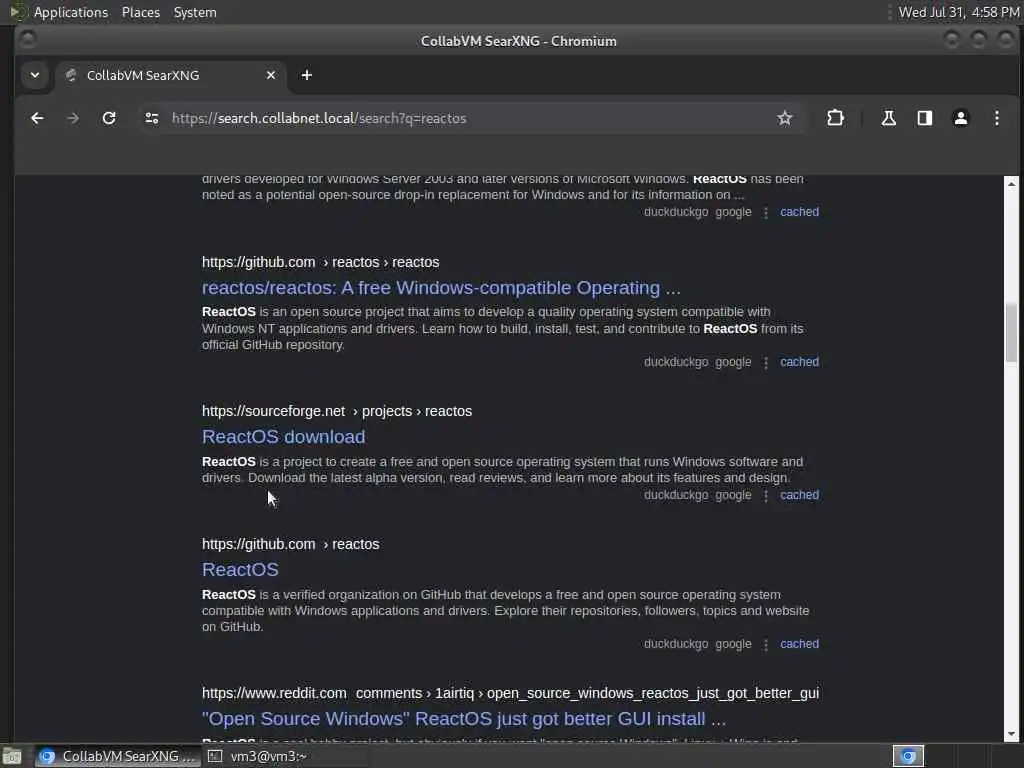Open the ReactOS GitHub organization result
This screenshot has width=1024, height=768.
pyautogui.click(x=240, y=570)
